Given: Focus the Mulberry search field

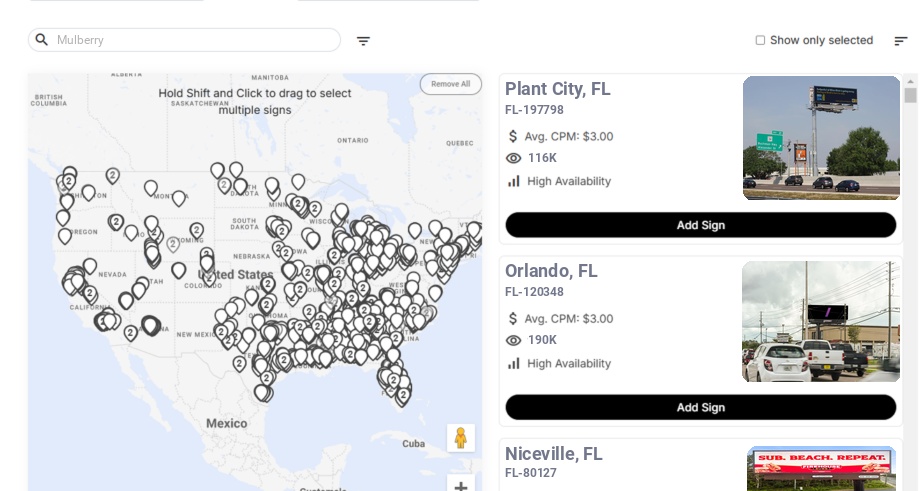Looking at the screenshot, I should [x=184, y=40].
